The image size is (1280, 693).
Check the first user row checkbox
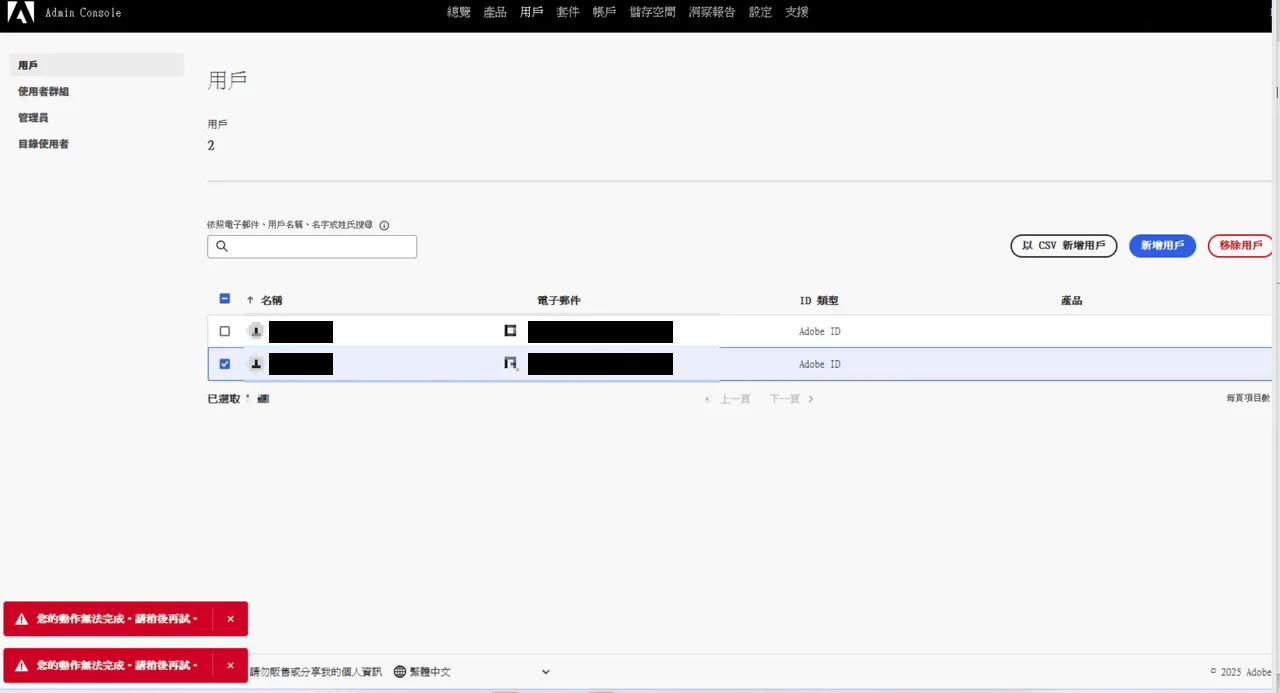pos(224,331)
